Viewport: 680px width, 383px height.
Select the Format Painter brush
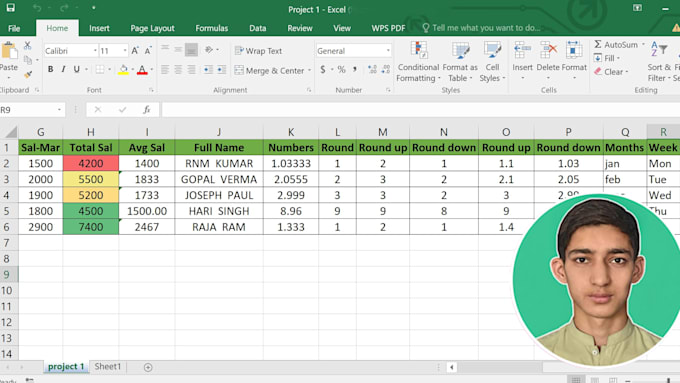point(28,74)
